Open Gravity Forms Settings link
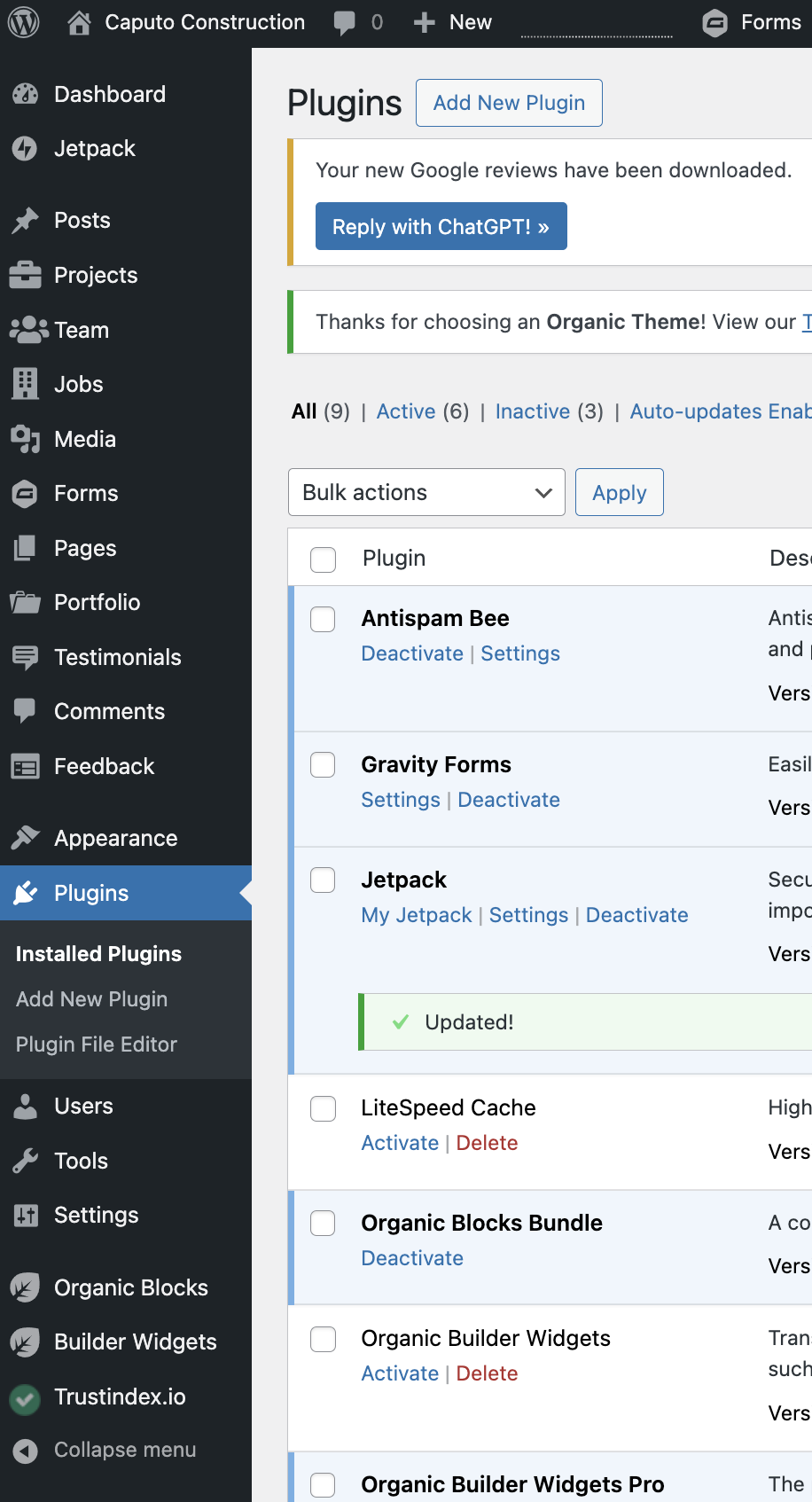This screenshot has height=1502, width=812. pos(401,800)
